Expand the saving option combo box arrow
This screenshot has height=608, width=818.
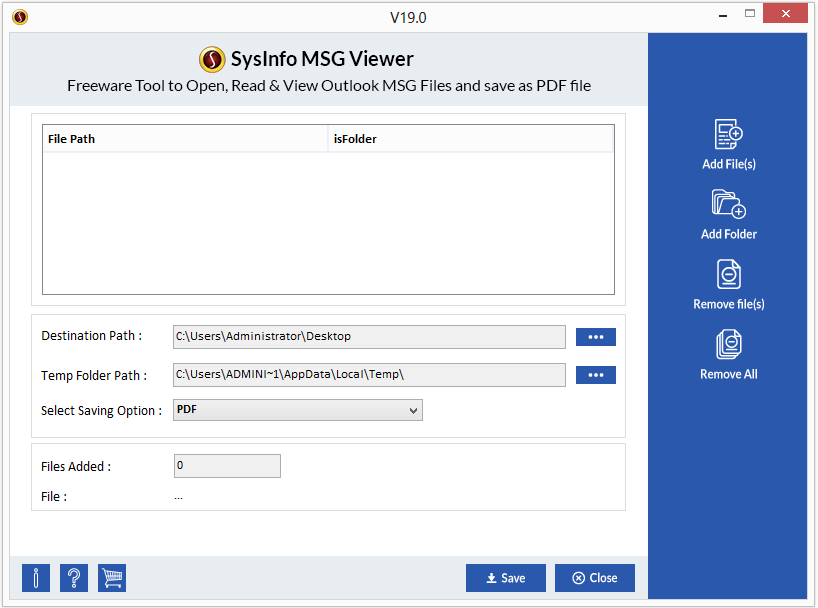413,410
